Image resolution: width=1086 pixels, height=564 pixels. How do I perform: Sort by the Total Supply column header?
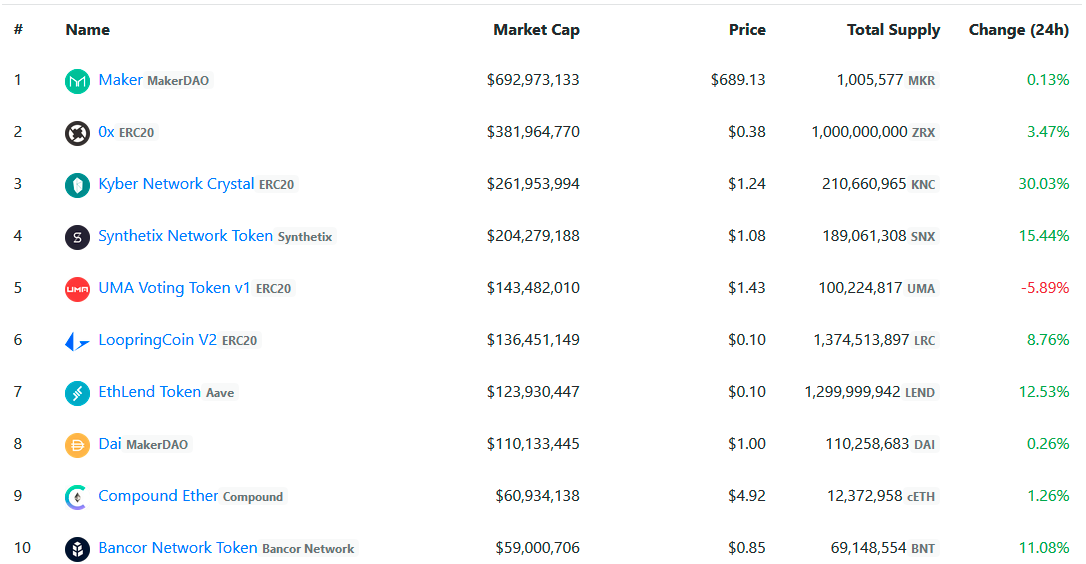pyautogui.click(x=893, y=30)
